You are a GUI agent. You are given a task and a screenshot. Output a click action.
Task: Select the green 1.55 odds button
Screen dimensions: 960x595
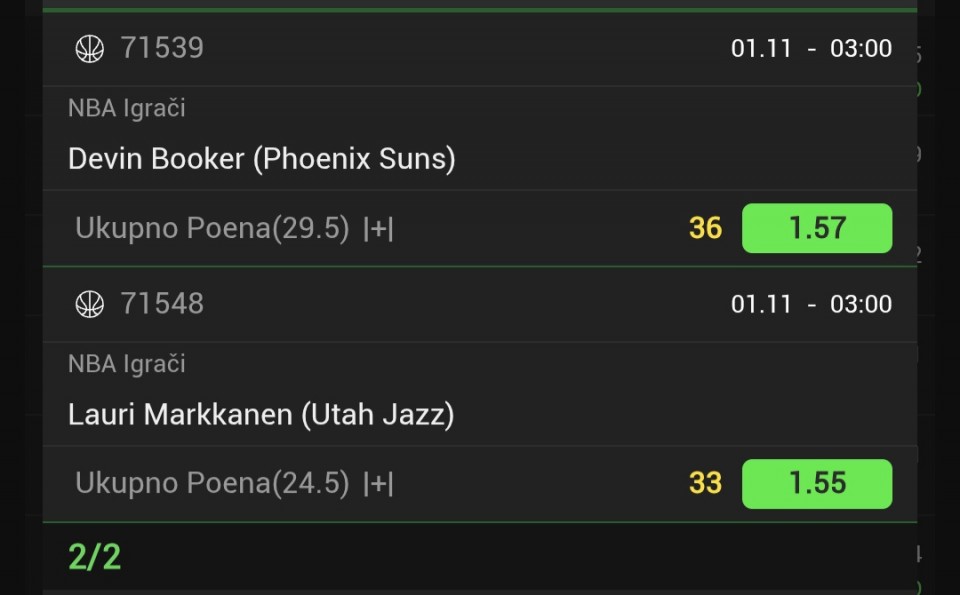pos(816,484)
